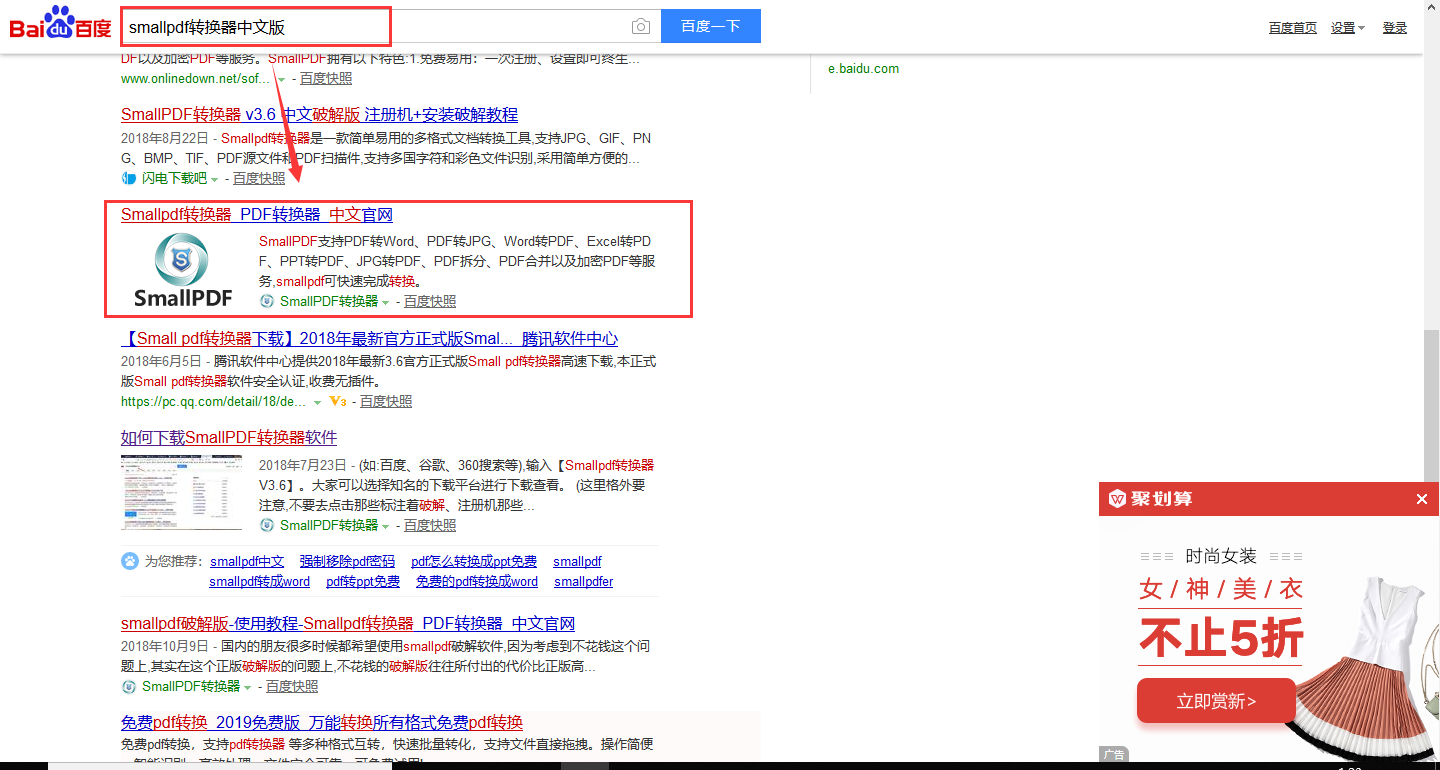
Task: Click the Baidu logo
Action: click(59, 22)
